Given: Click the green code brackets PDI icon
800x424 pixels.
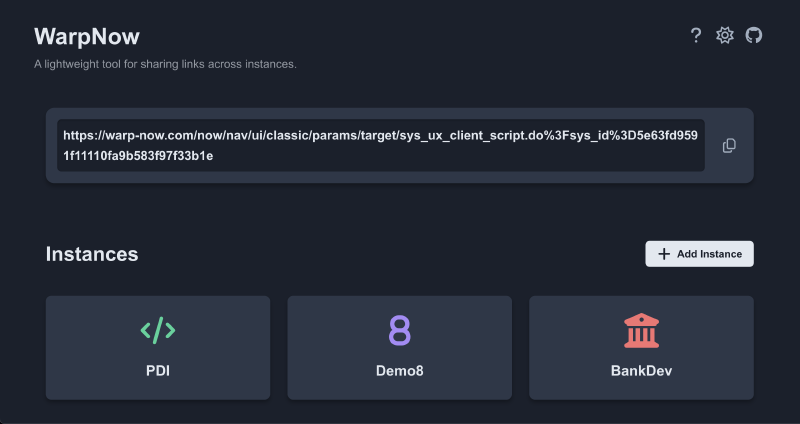Looking at the screenshot, I should tap(158, 329).
